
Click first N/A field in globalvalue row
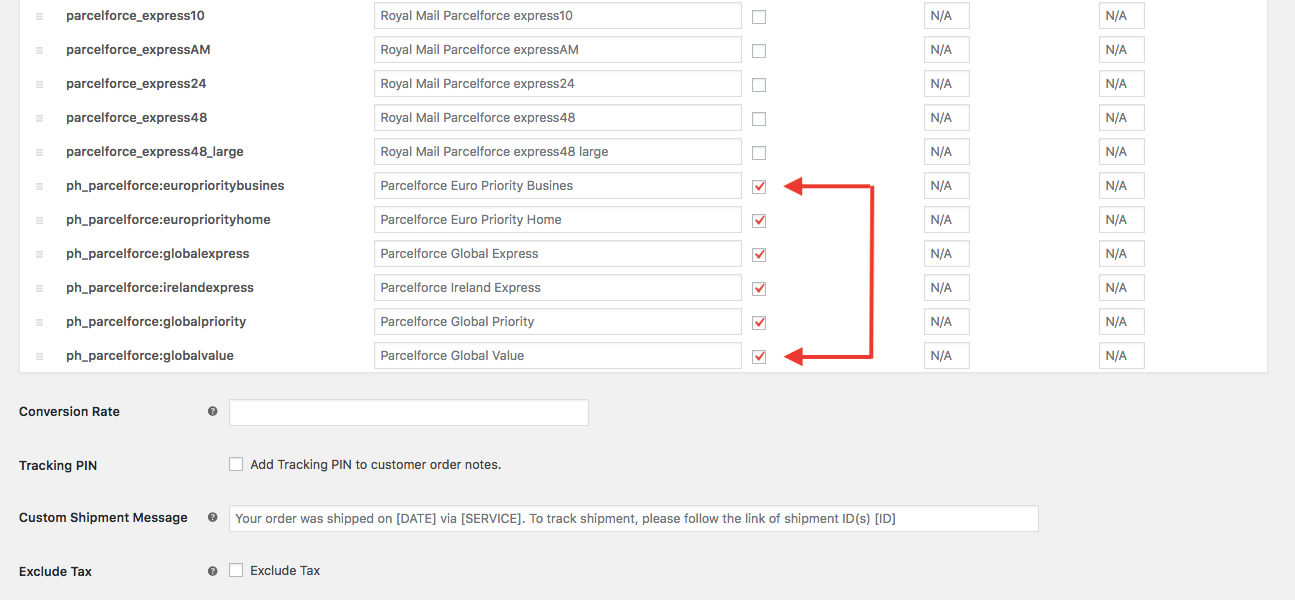(947, 356)
